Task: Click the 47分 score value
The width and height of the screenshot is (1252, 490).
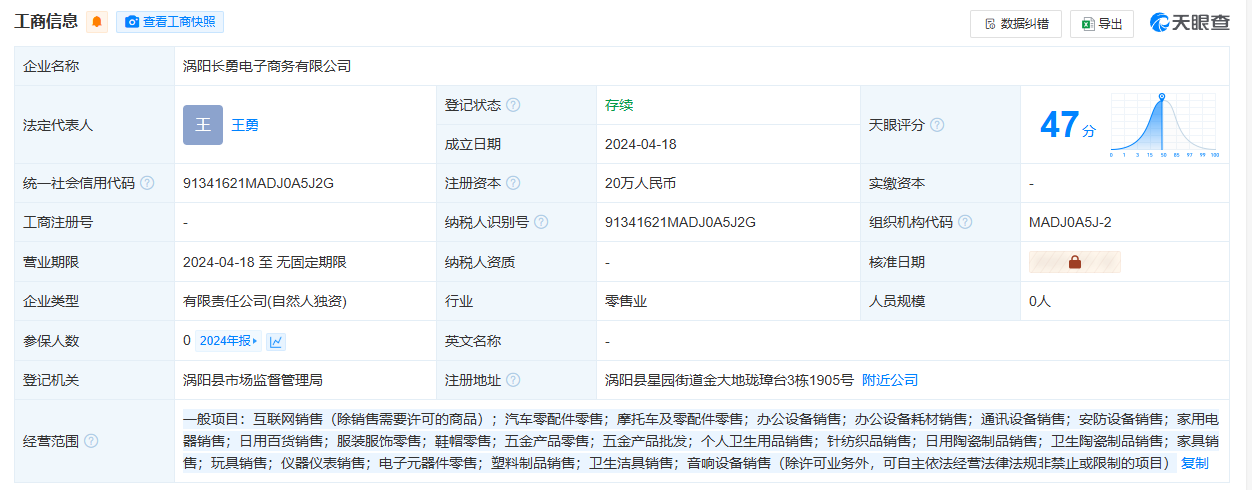Action: point(1068,125)
